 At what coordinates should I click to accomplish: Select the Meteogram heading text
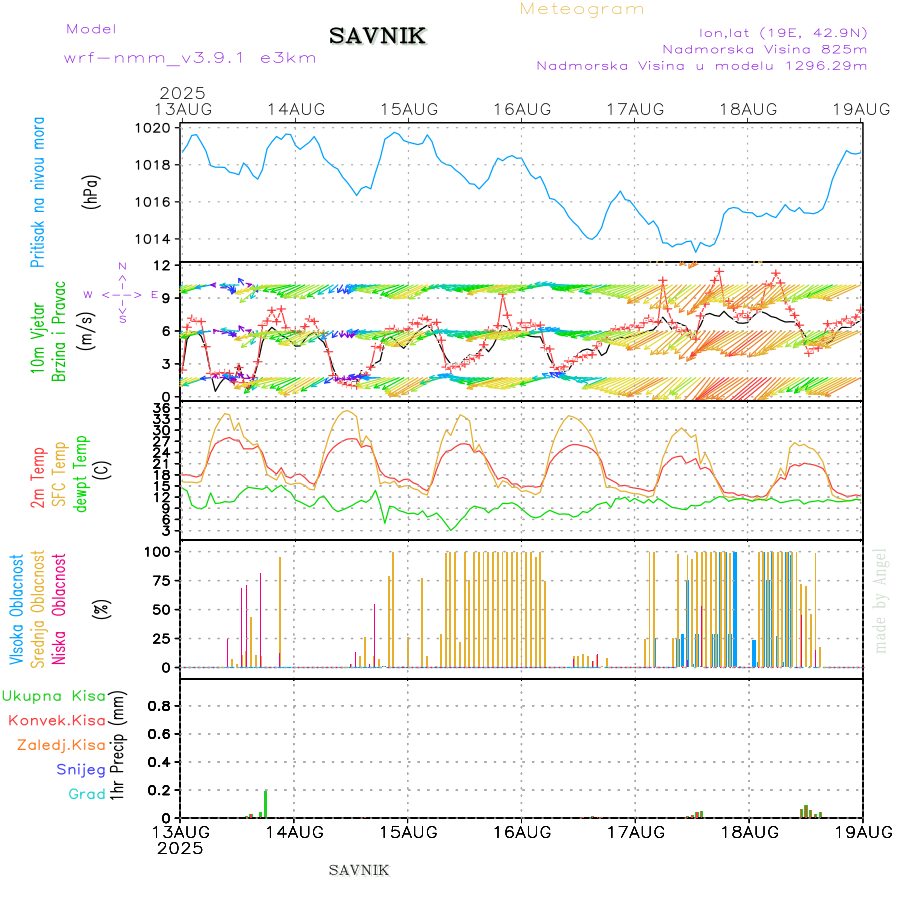(x=582, y=9)
